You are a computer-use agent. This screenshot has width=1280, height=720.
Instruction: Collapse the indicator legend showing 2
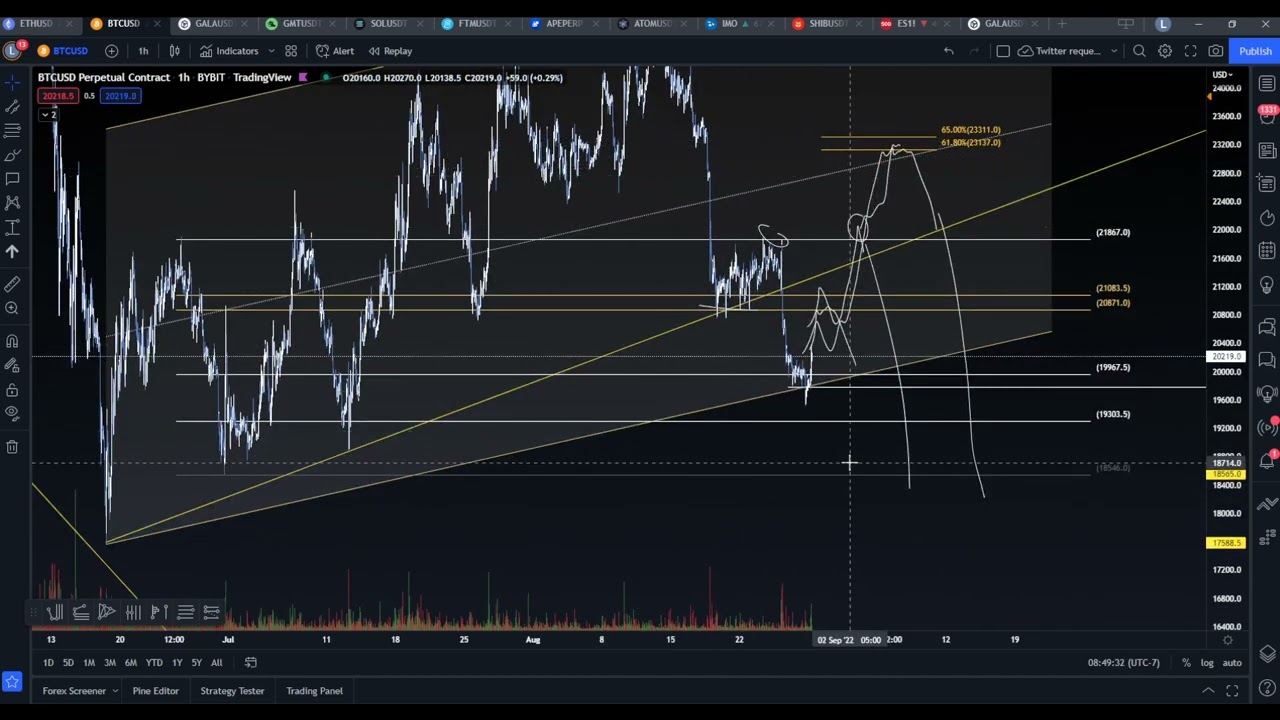tap(48, 114)
